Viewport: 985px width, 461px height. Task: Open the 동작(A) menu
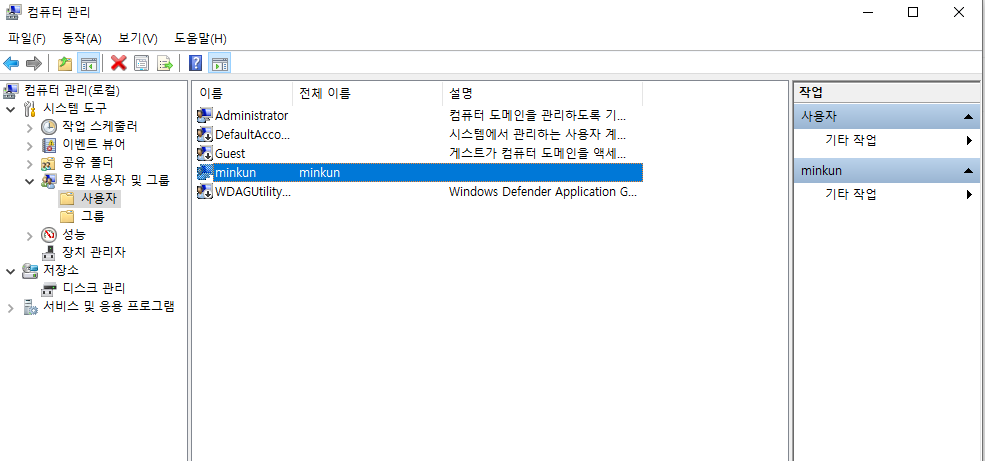82,39
